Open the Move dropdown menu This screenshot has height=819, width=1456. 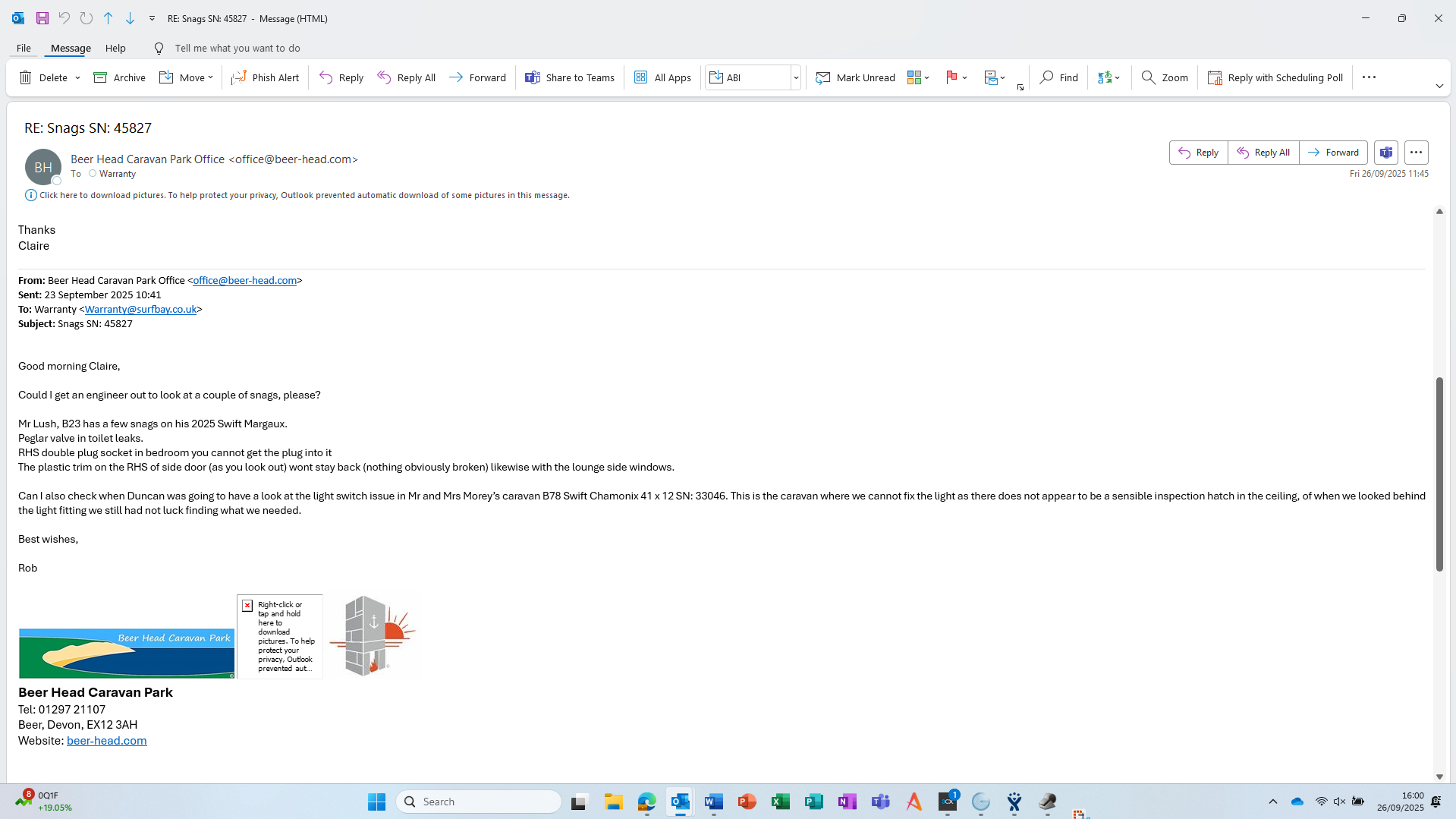pos(187,77)
